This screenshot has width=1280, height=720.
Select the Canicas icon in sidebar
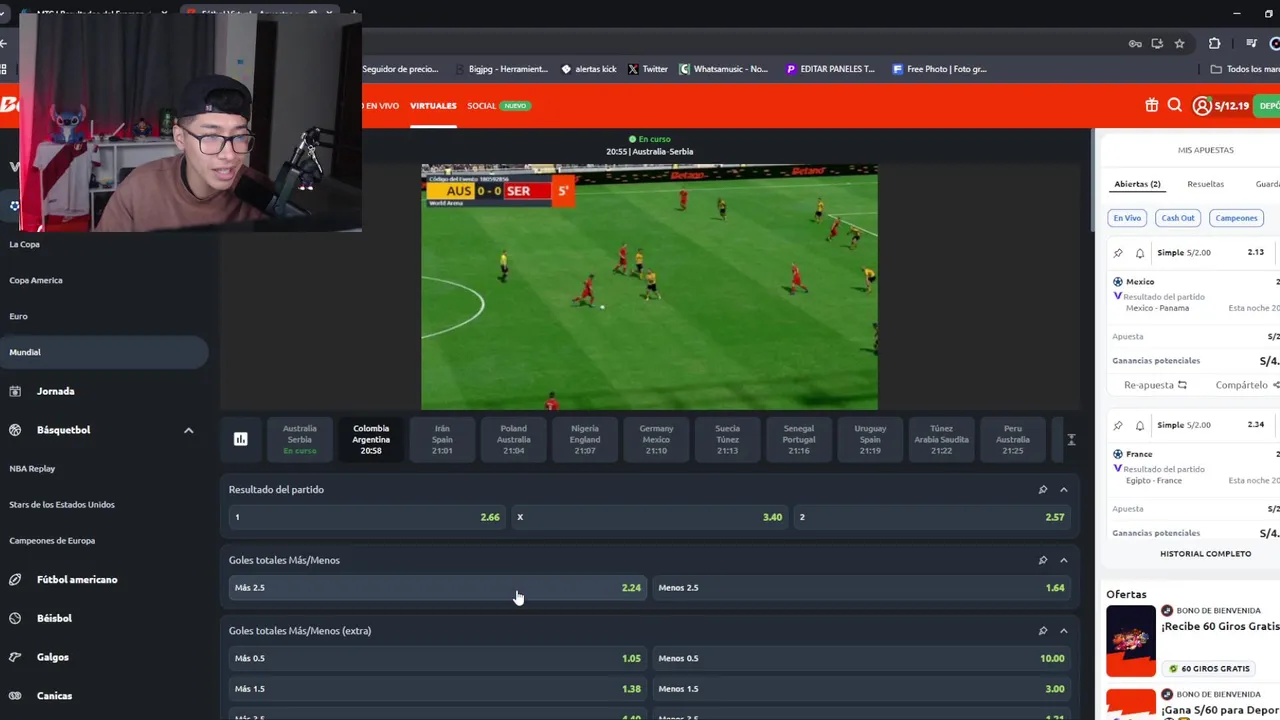15,696
